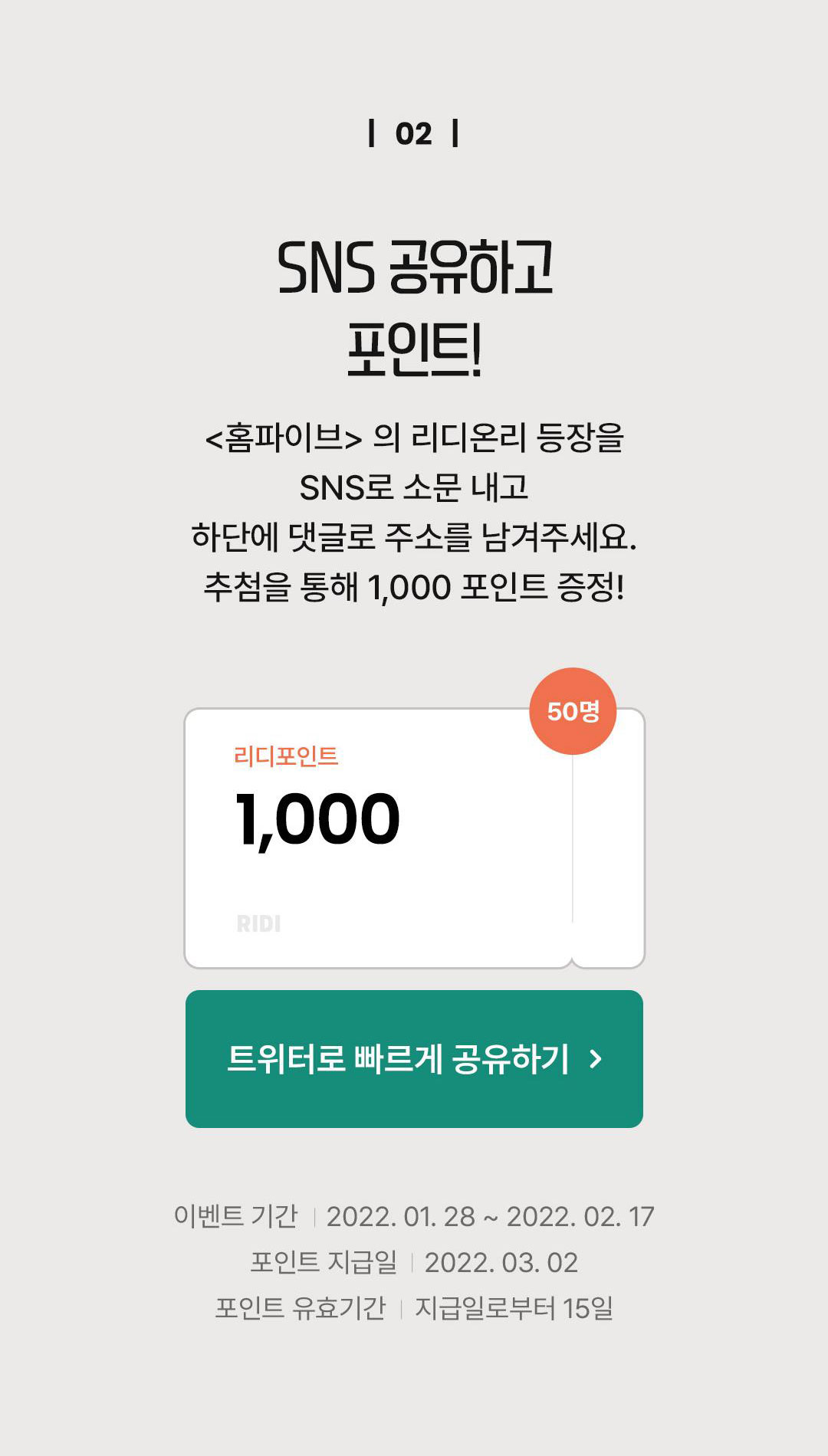Select the 리디포인트 label on the coupon
This screenshot has height=1456, width=828.
click(x=286, y=756)
